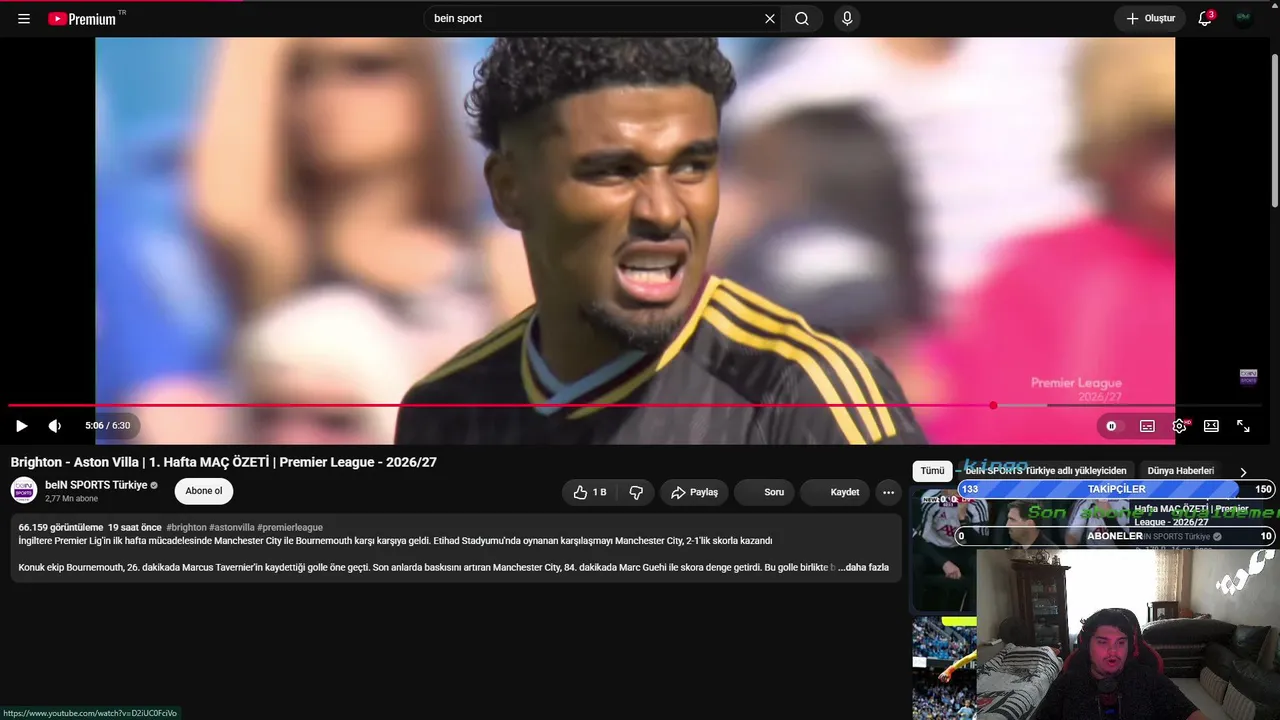Select the 'Tümü' filter chip
1280x720 pixels.
[932, 471]
